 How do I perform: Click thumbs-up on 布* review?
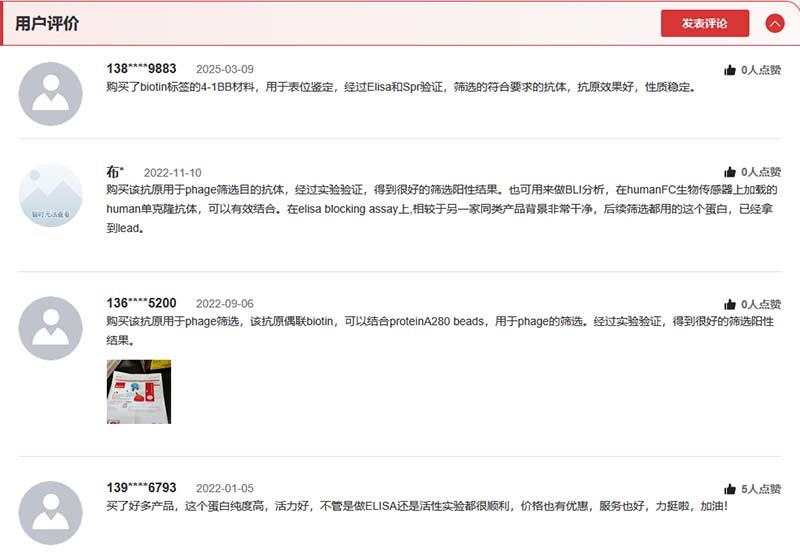tap(730, 172)
